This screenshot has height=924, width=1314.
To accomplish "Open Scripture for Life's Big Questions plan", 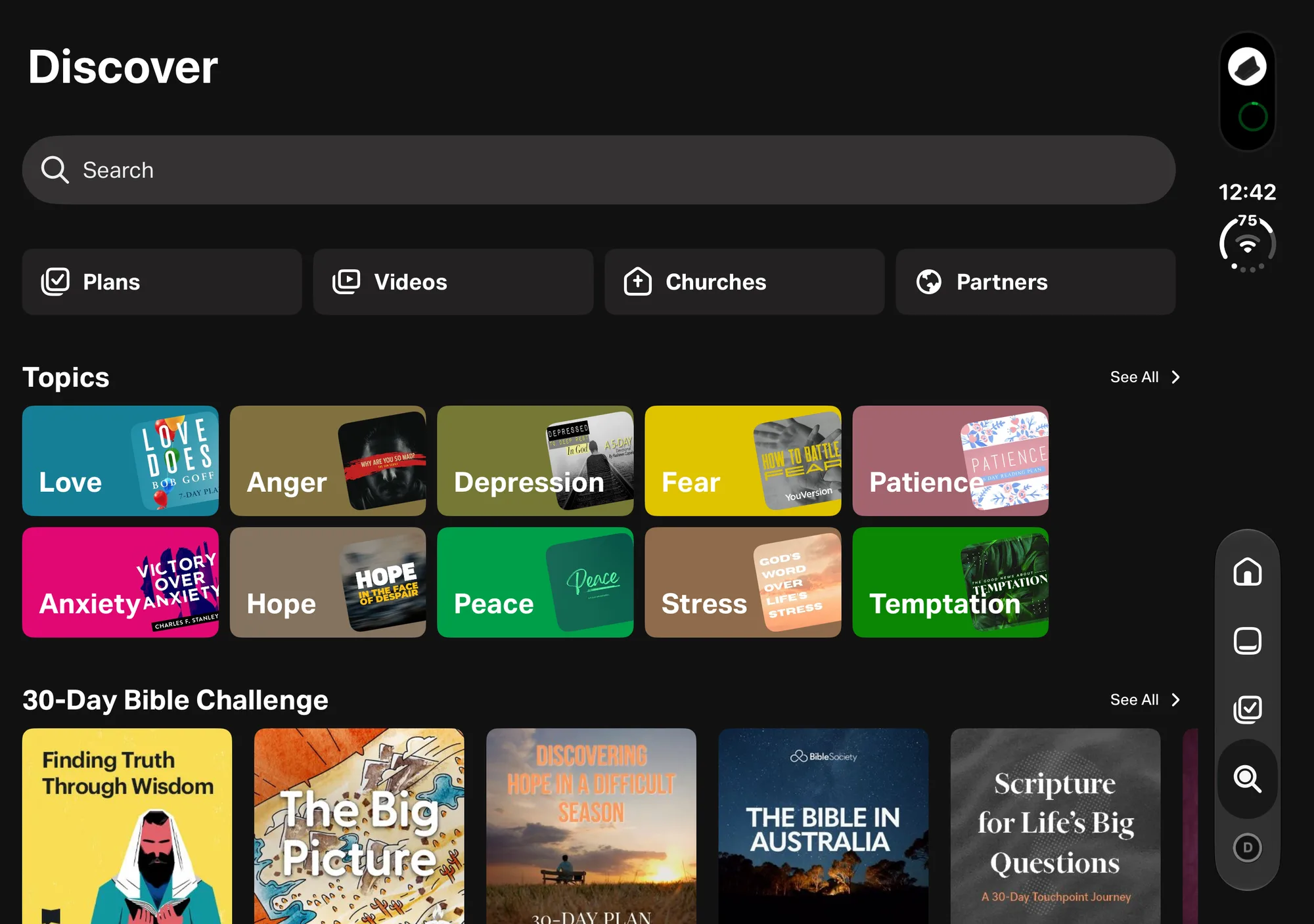I will pos(1055,826).
